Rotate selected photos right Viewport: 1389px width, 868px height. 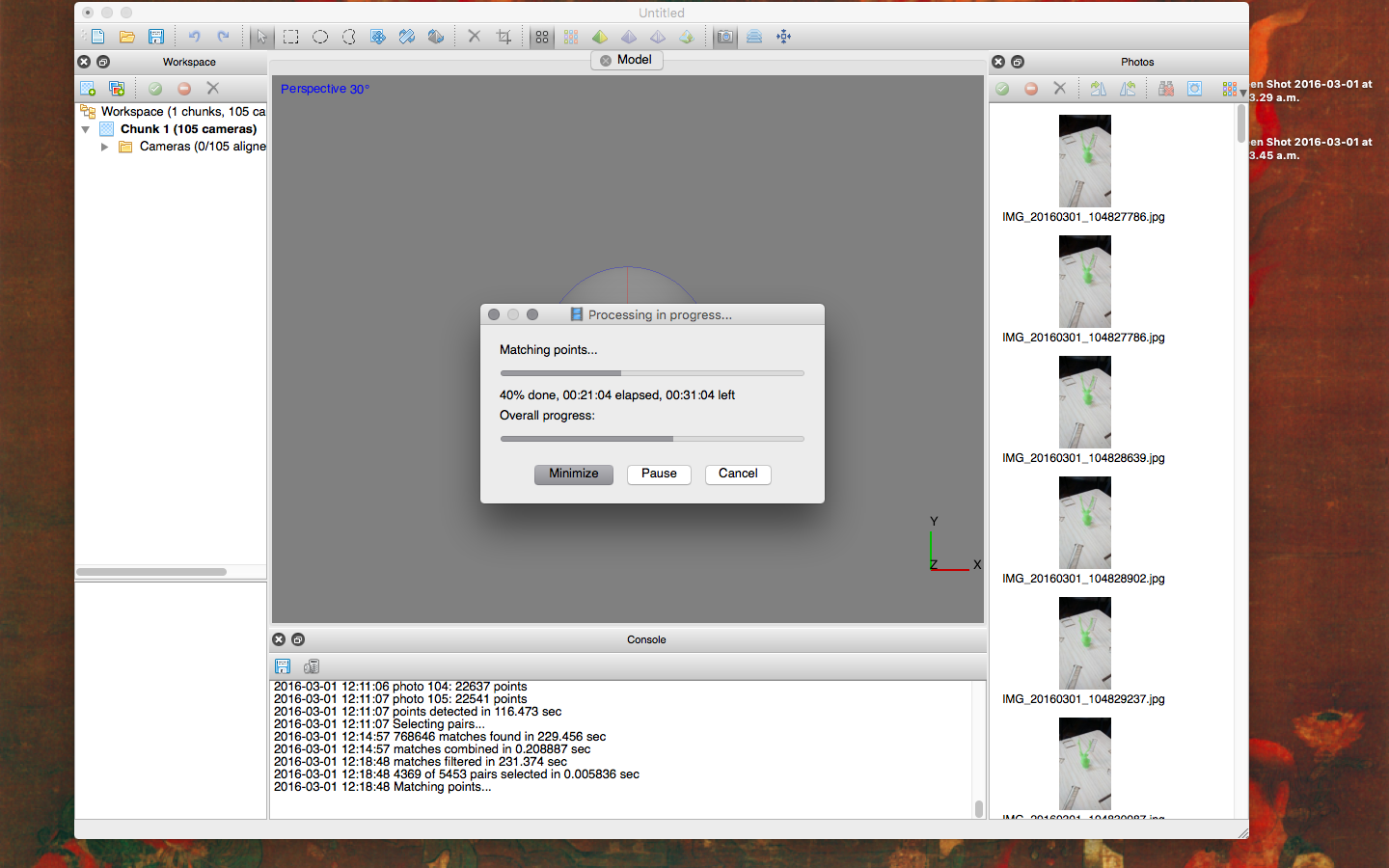[x=1098, y=89]
